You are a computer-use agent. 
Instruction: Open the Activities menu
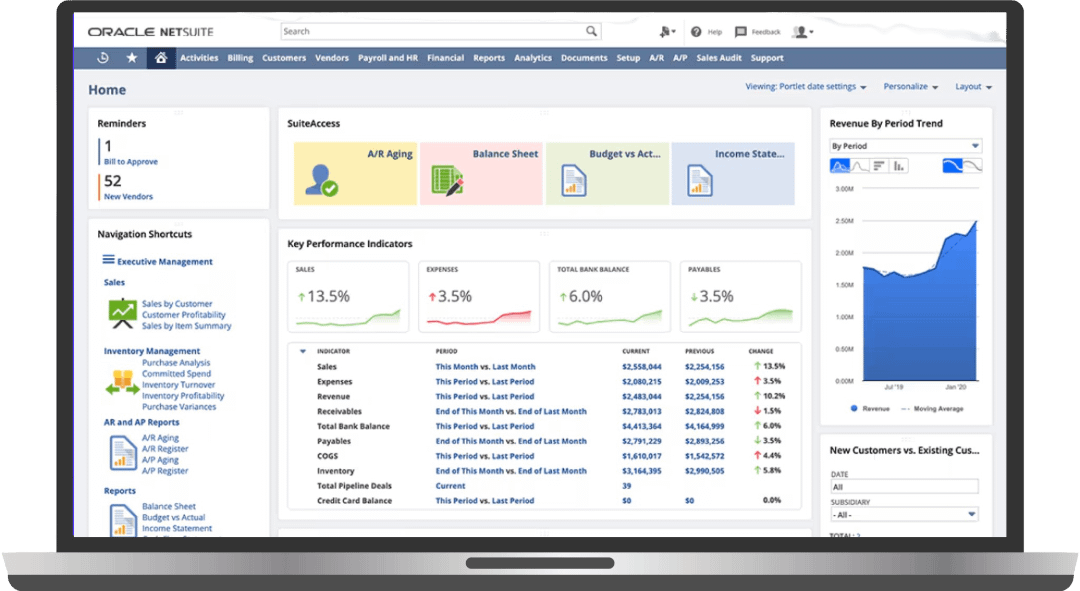(199, 58)
